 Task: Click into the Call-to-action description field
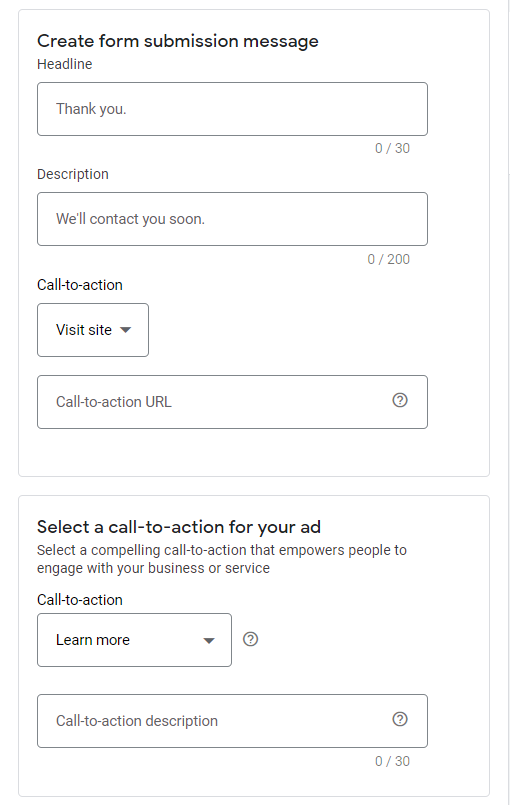[232, 721]
